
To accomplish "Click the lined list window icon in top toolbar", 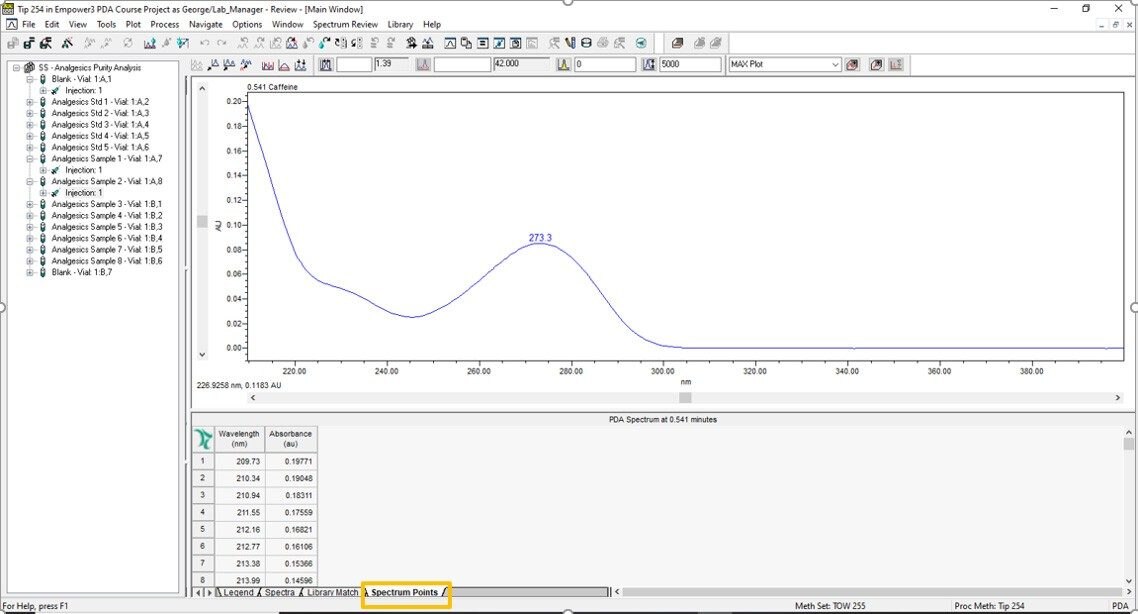I will pos(483,44).
